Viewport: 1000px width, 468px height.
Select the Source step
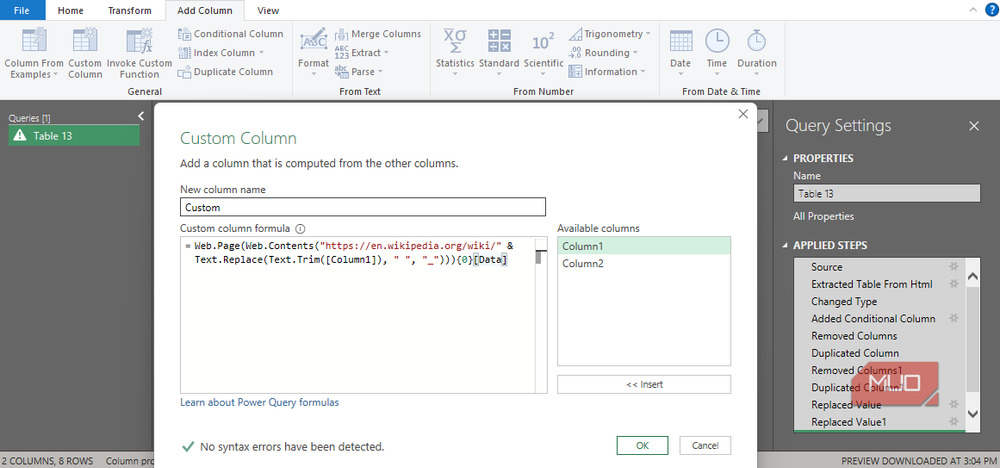point(827,267)
